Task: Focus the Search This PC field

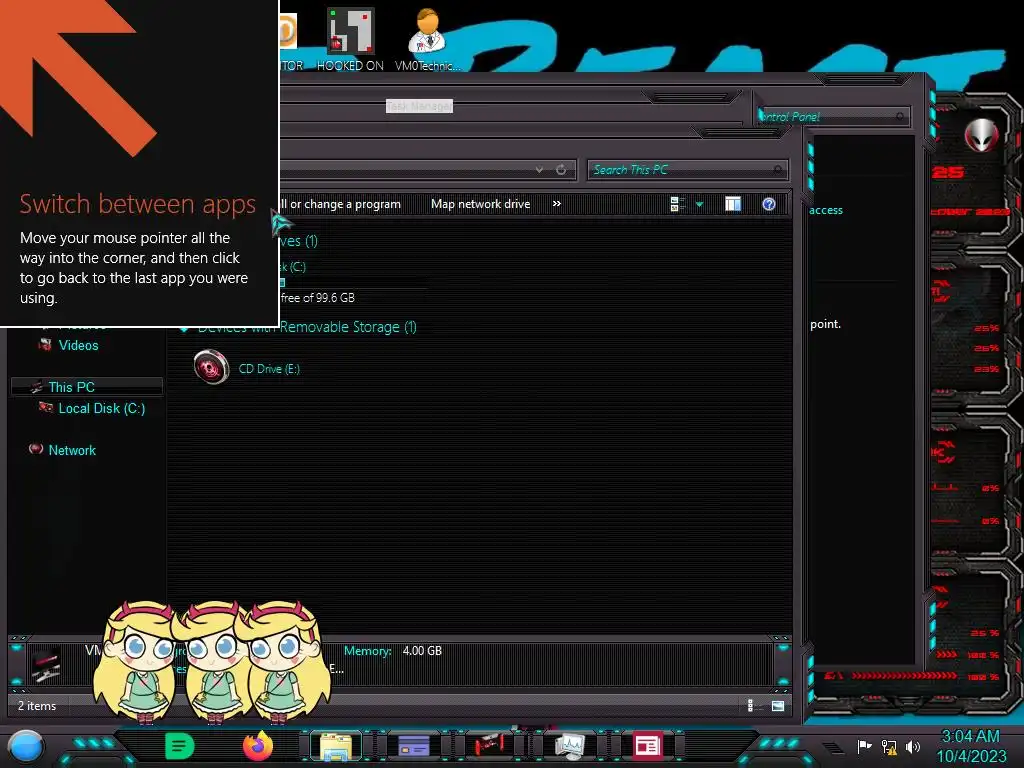Action: pos(687,170)
